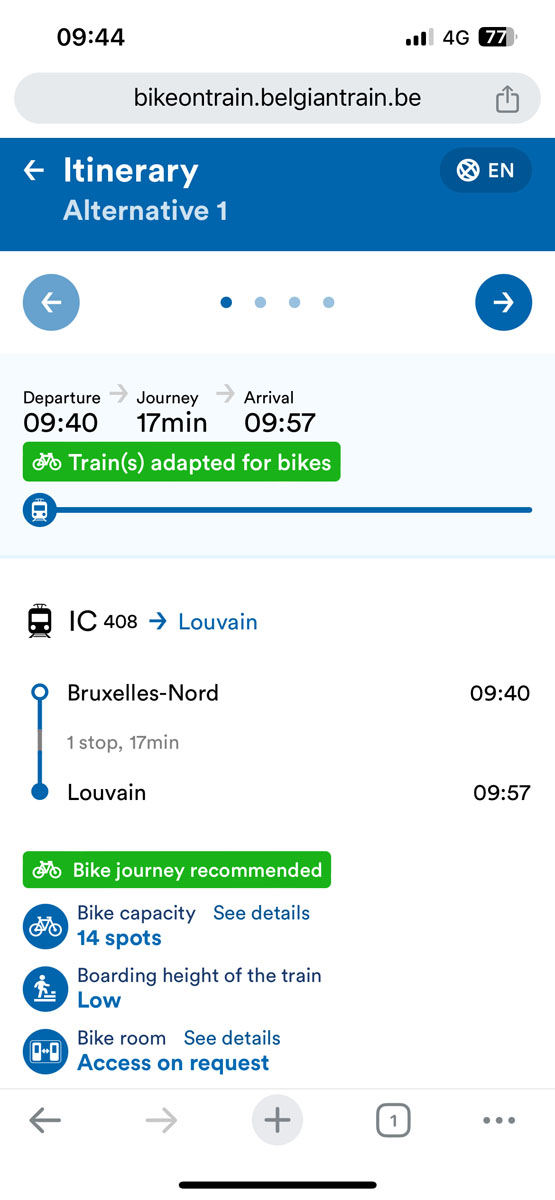Click the train marker on journey timeline
Image resolution: width=555 pixels, height=1200 pixels.
click(39, 510)
